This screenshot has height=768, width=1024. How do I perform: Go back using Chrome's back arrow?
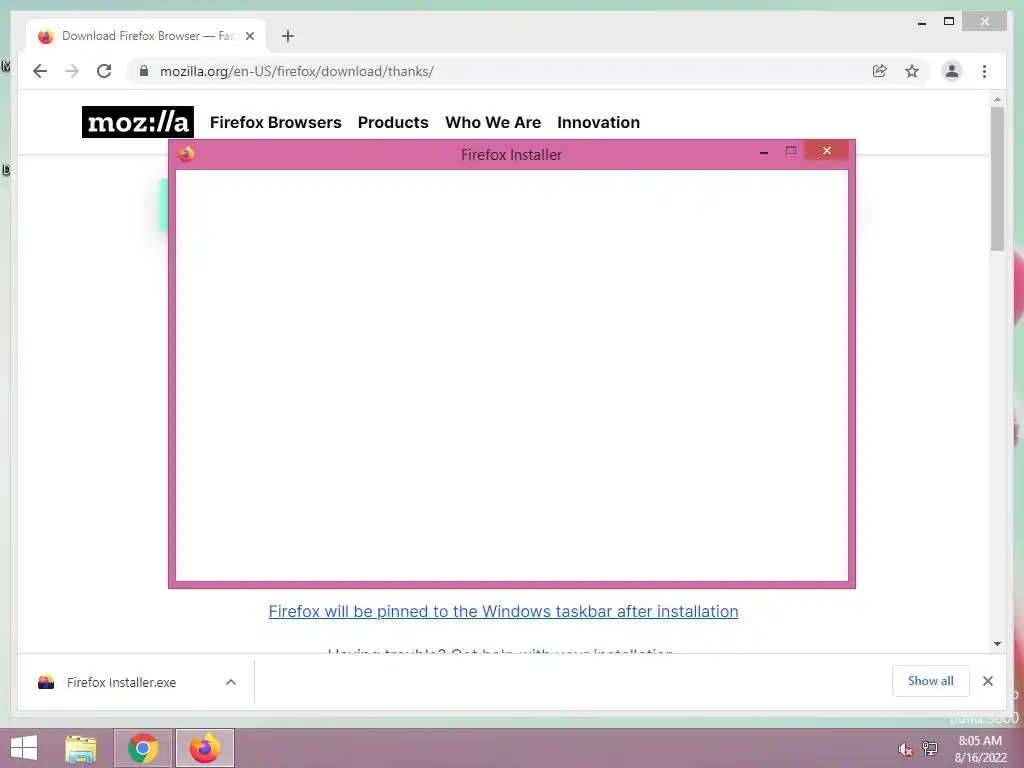tap(40, 71)
